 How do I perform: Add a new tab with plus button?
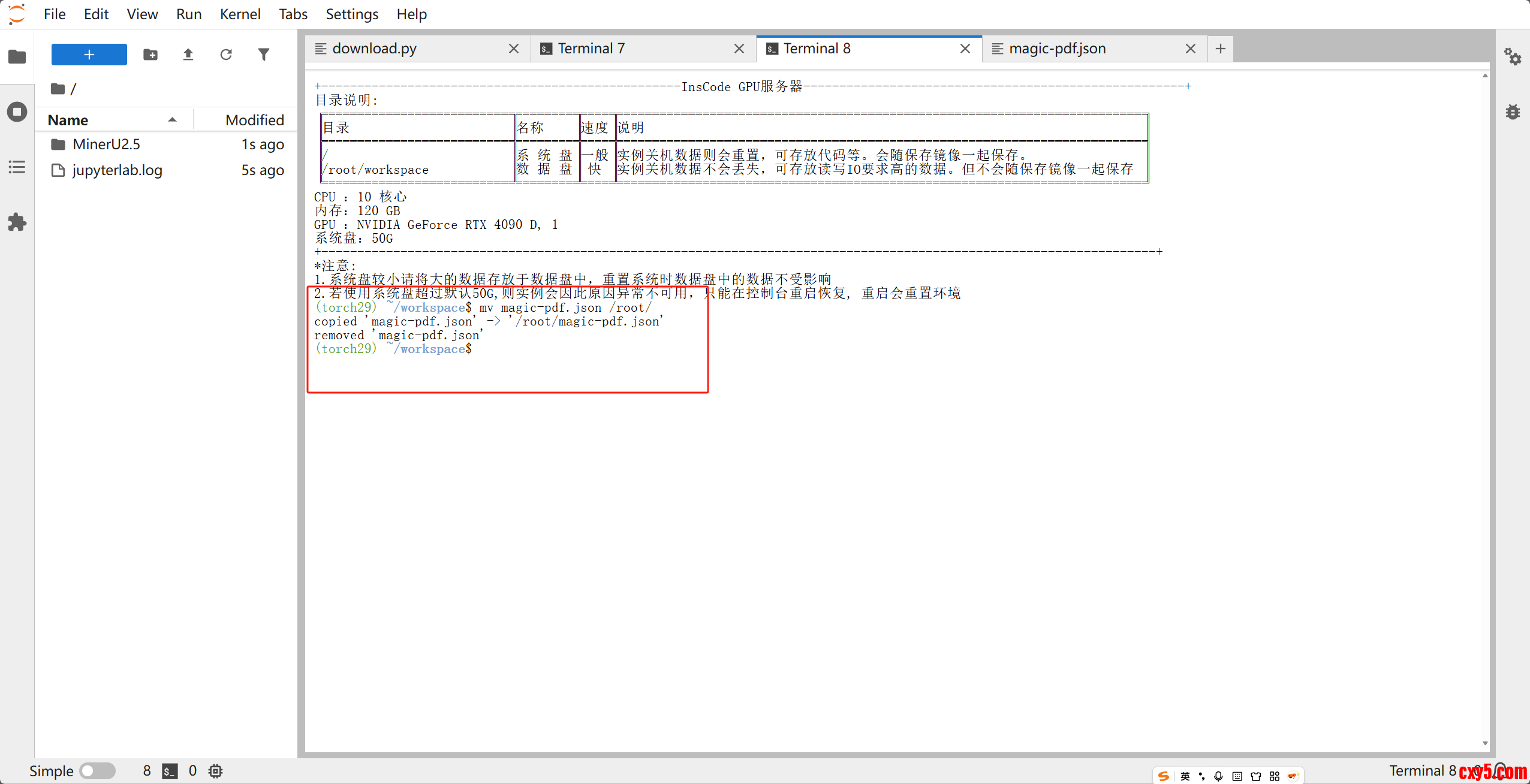1221,49
